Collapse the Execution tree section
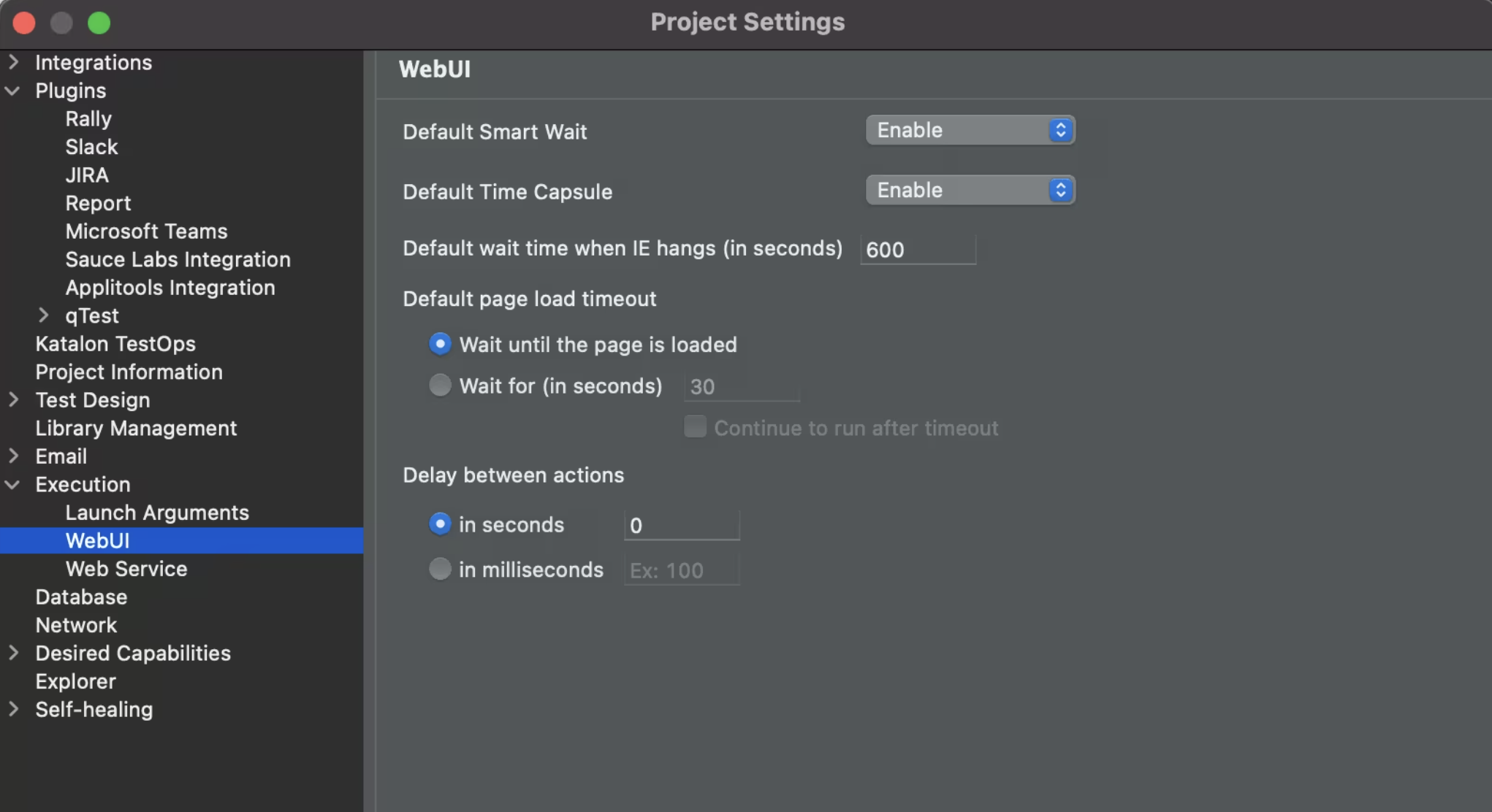 [13, 484]
